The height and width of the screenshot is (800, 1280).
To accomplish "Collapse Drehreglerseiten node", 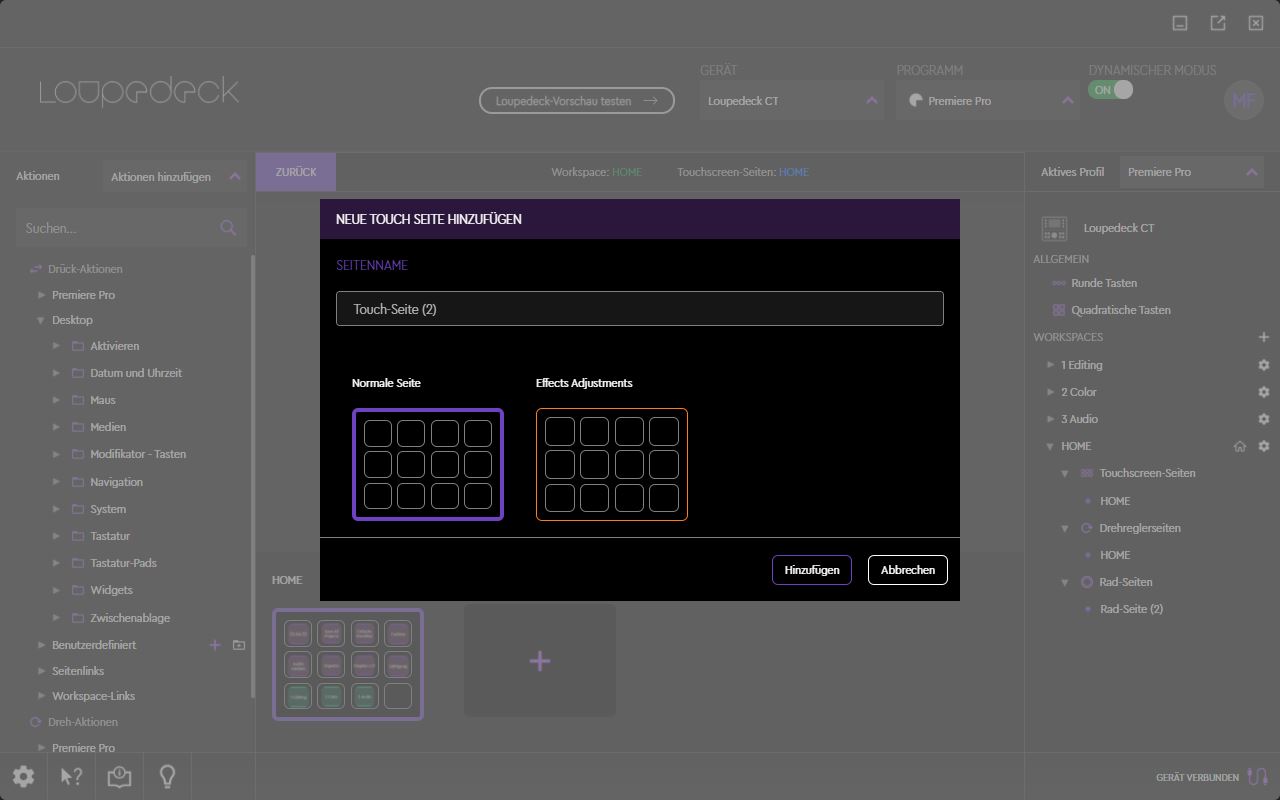I will 1065,528.
